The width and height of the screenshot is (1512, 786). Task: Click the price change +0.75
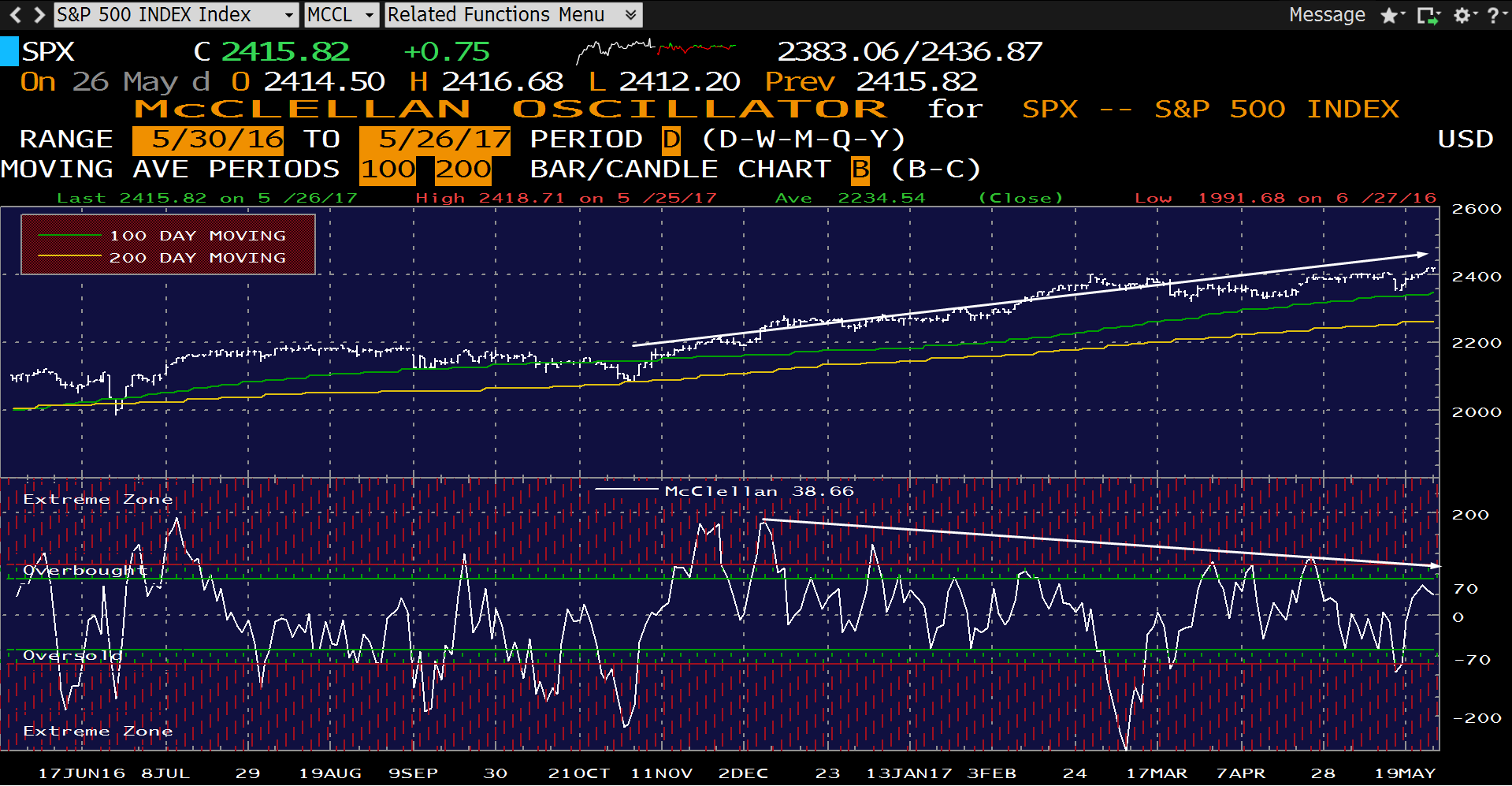tap(447, 52)
